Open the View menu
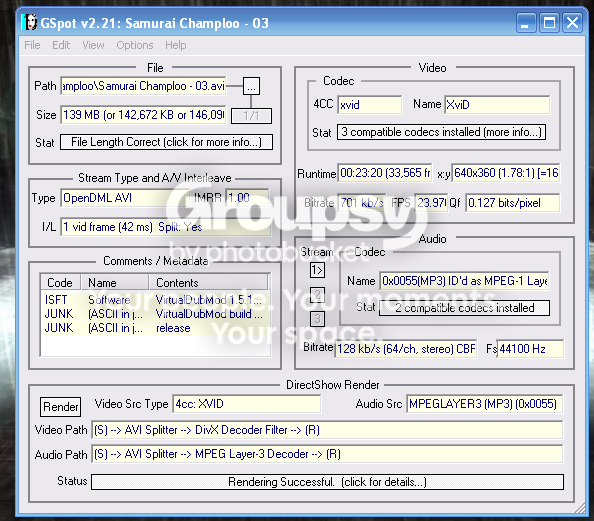The height and width of the screenshot is (521, 594). (93, 45)
